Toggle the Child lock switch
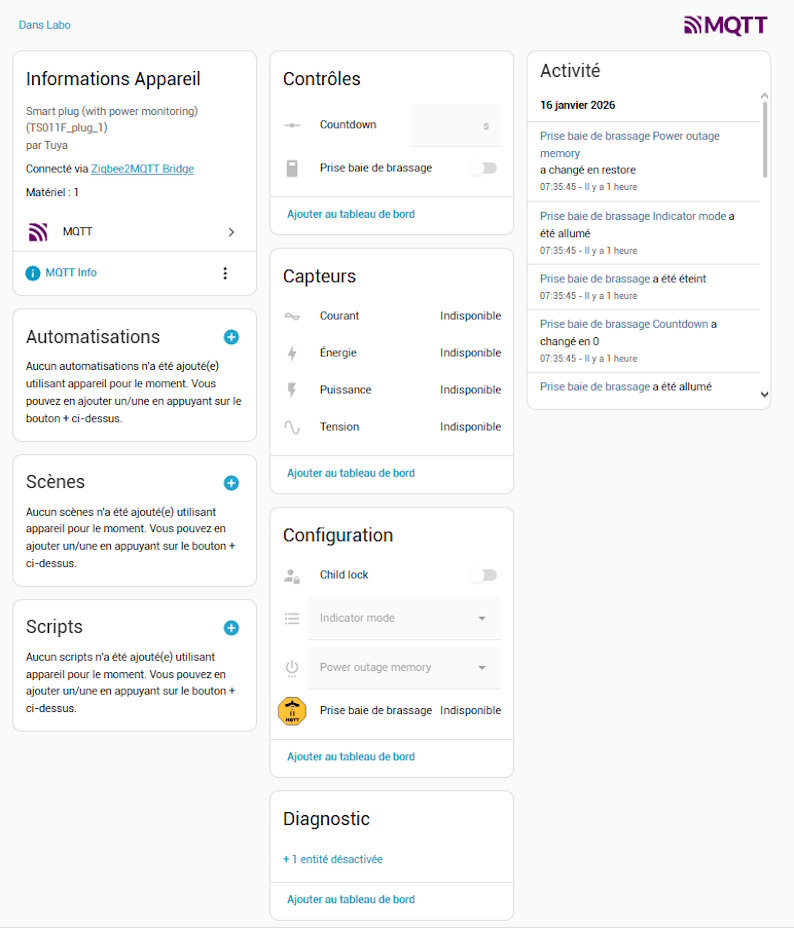The height and width of the screenshot is (928, 794). 483,575
